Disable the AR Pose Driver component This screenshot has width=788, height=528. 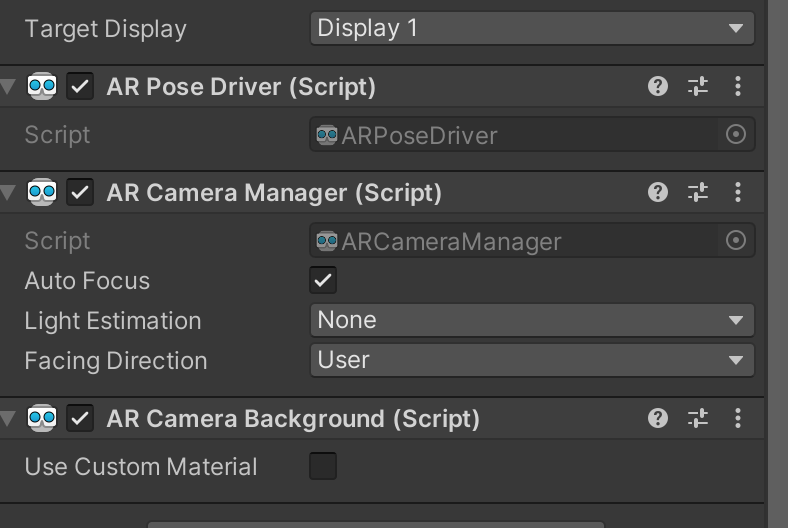click(x=80, y=87)
